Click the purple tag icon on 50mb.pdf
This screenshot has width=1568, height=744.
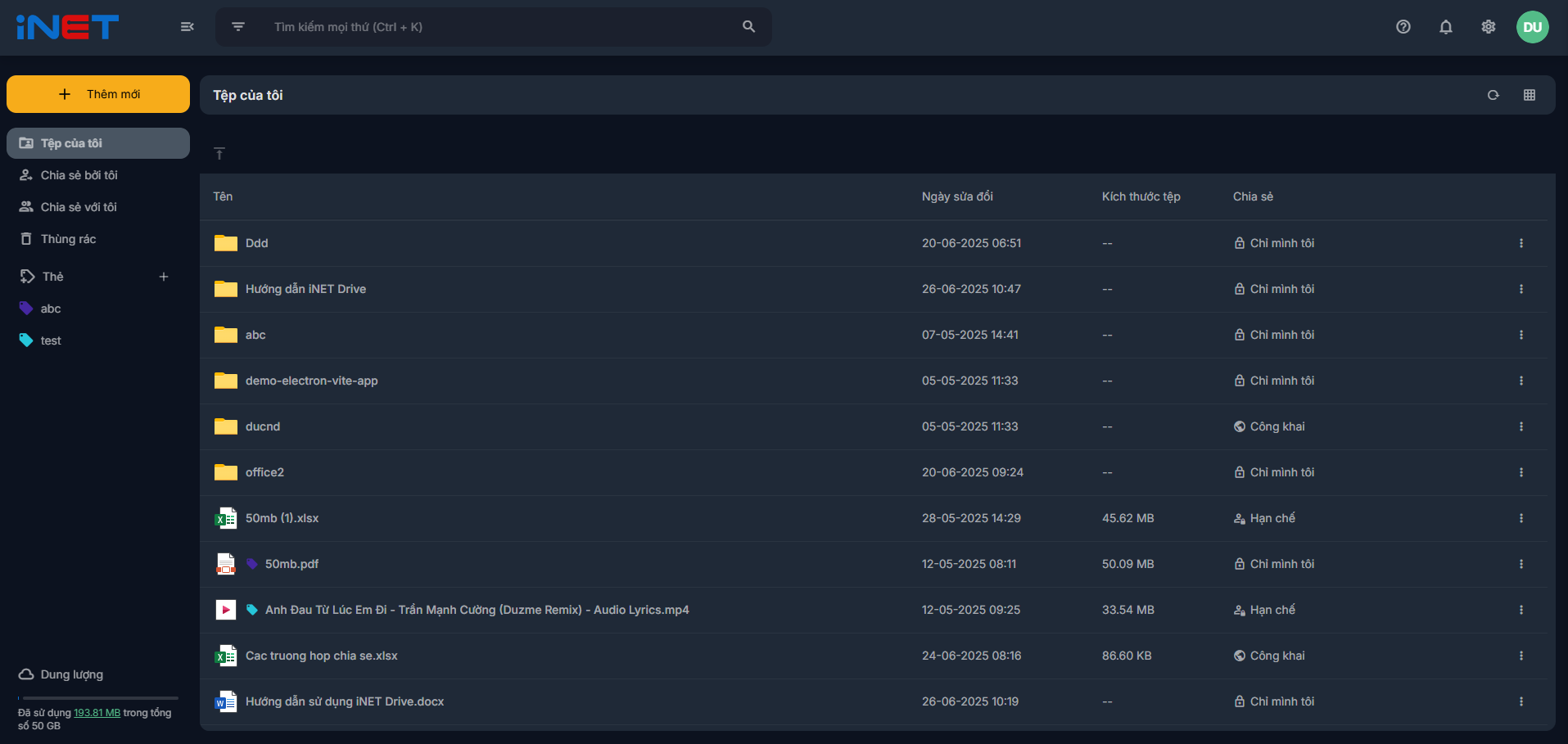pos(252,564)
